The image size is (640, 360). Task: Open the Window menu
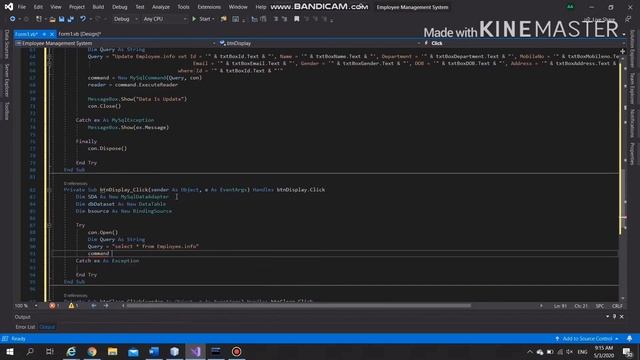tap(238, 7)
